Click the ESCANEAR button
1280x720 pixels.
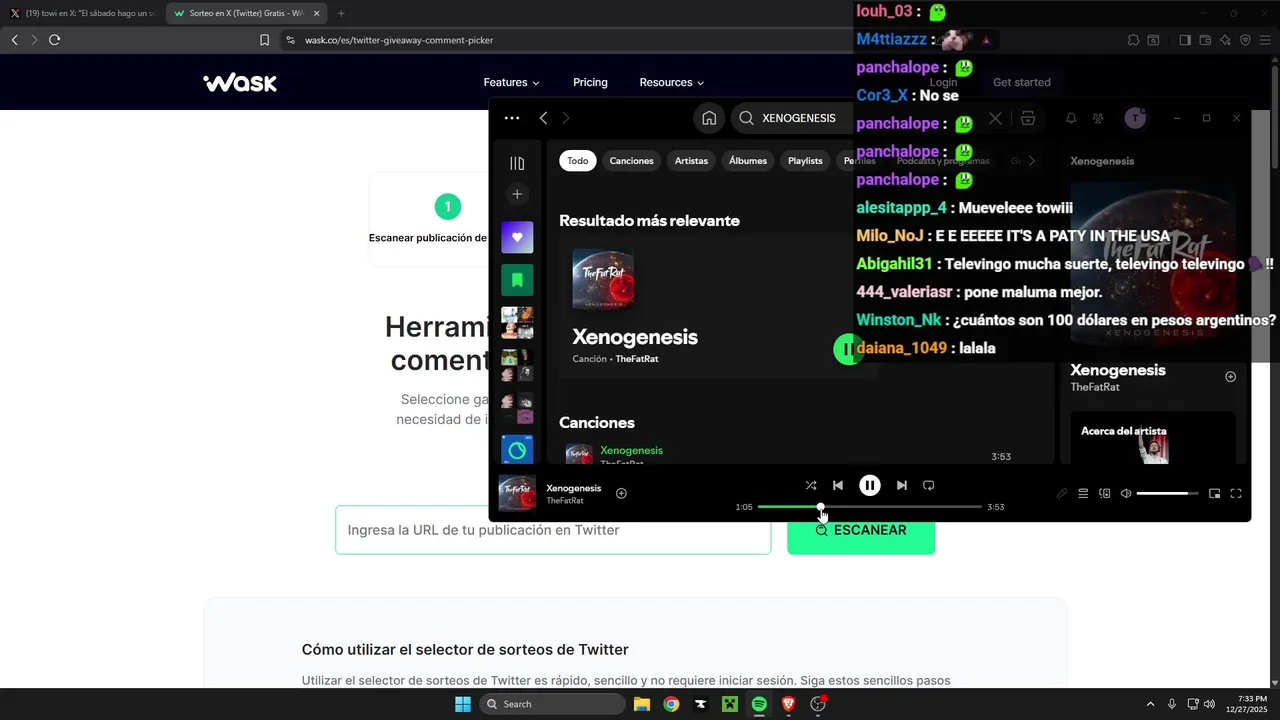click(861, 530)
